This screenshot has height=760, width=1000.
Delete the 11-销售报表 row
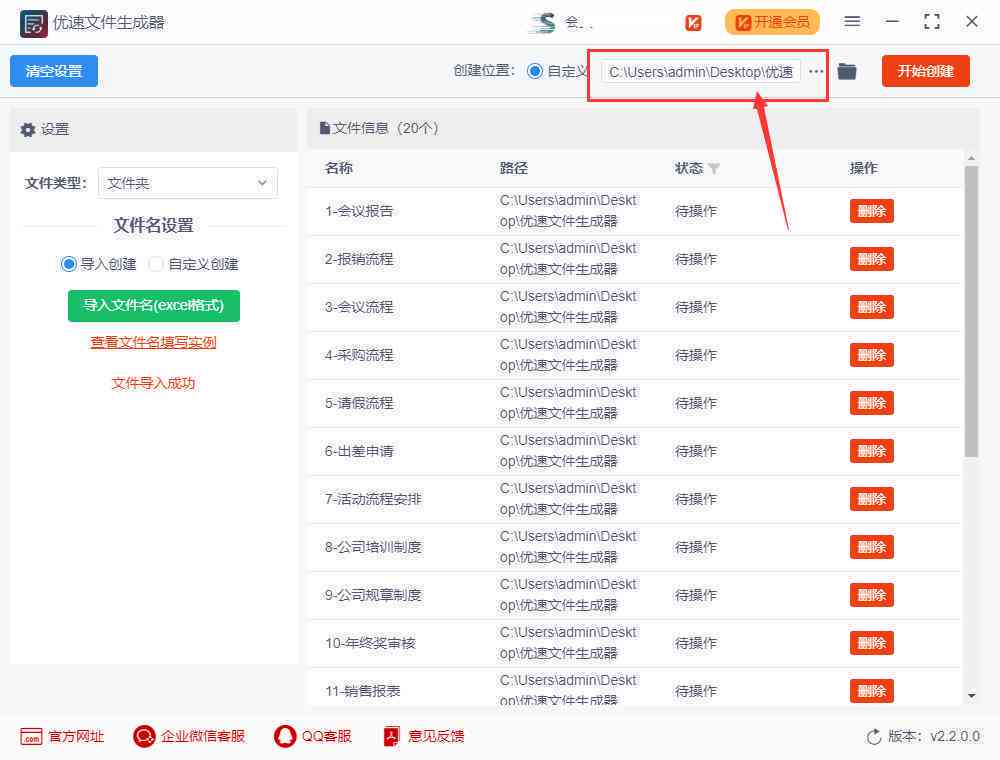(871, 691)
